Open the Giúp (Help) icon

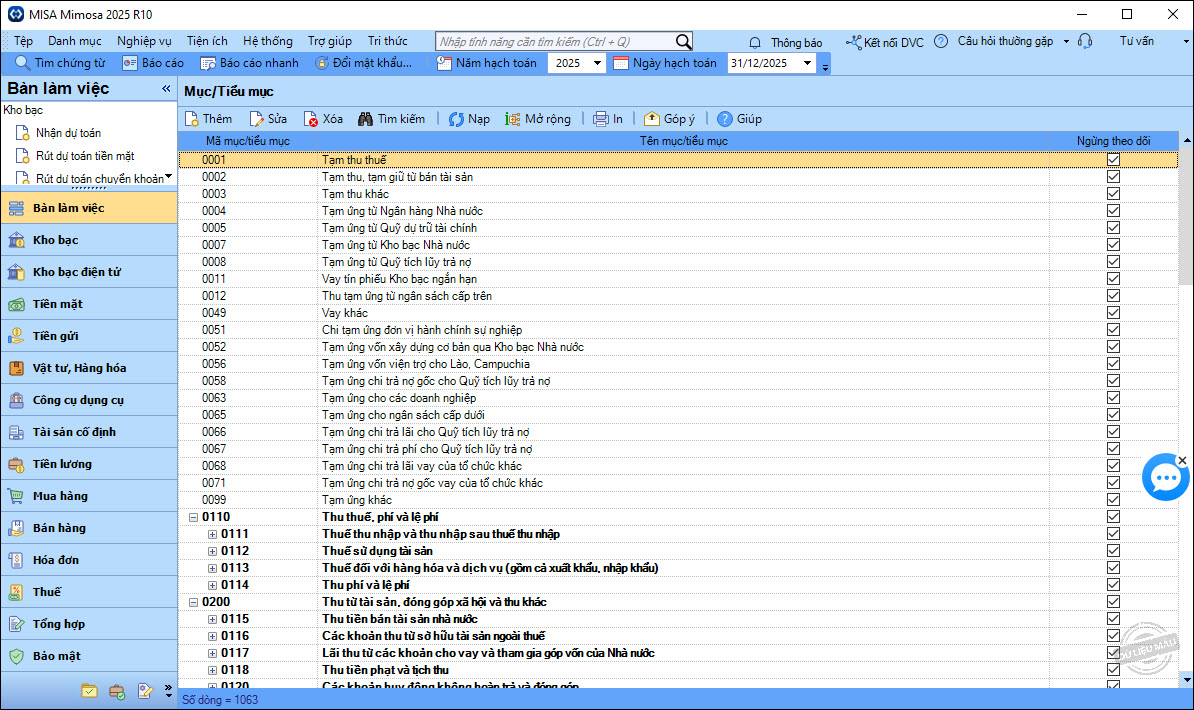[725, 119]
